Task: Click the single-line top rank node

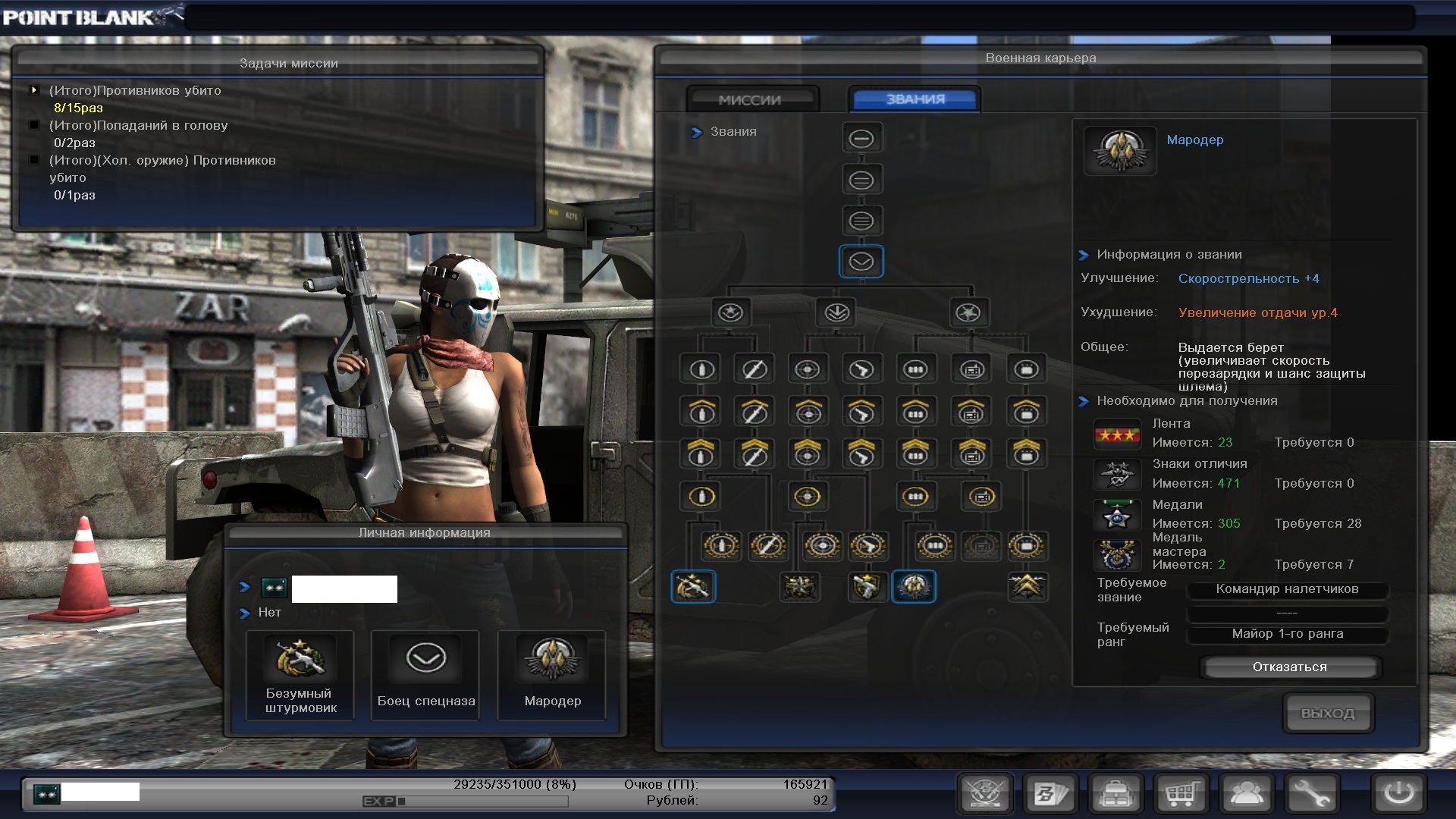Action: [x=861, y=139]
